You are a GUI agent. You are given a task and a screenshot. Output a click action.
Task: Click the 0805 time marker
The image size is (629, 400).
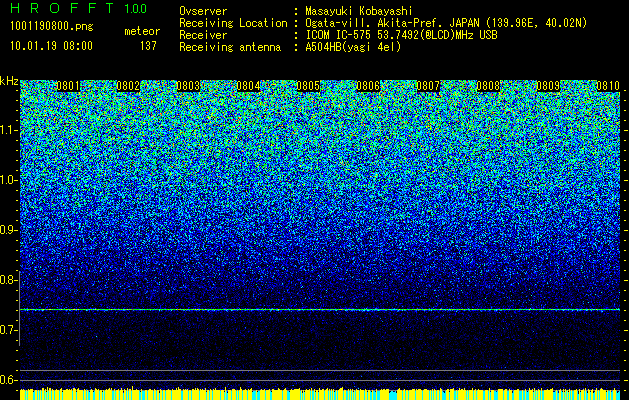click(x=308, y=86)
